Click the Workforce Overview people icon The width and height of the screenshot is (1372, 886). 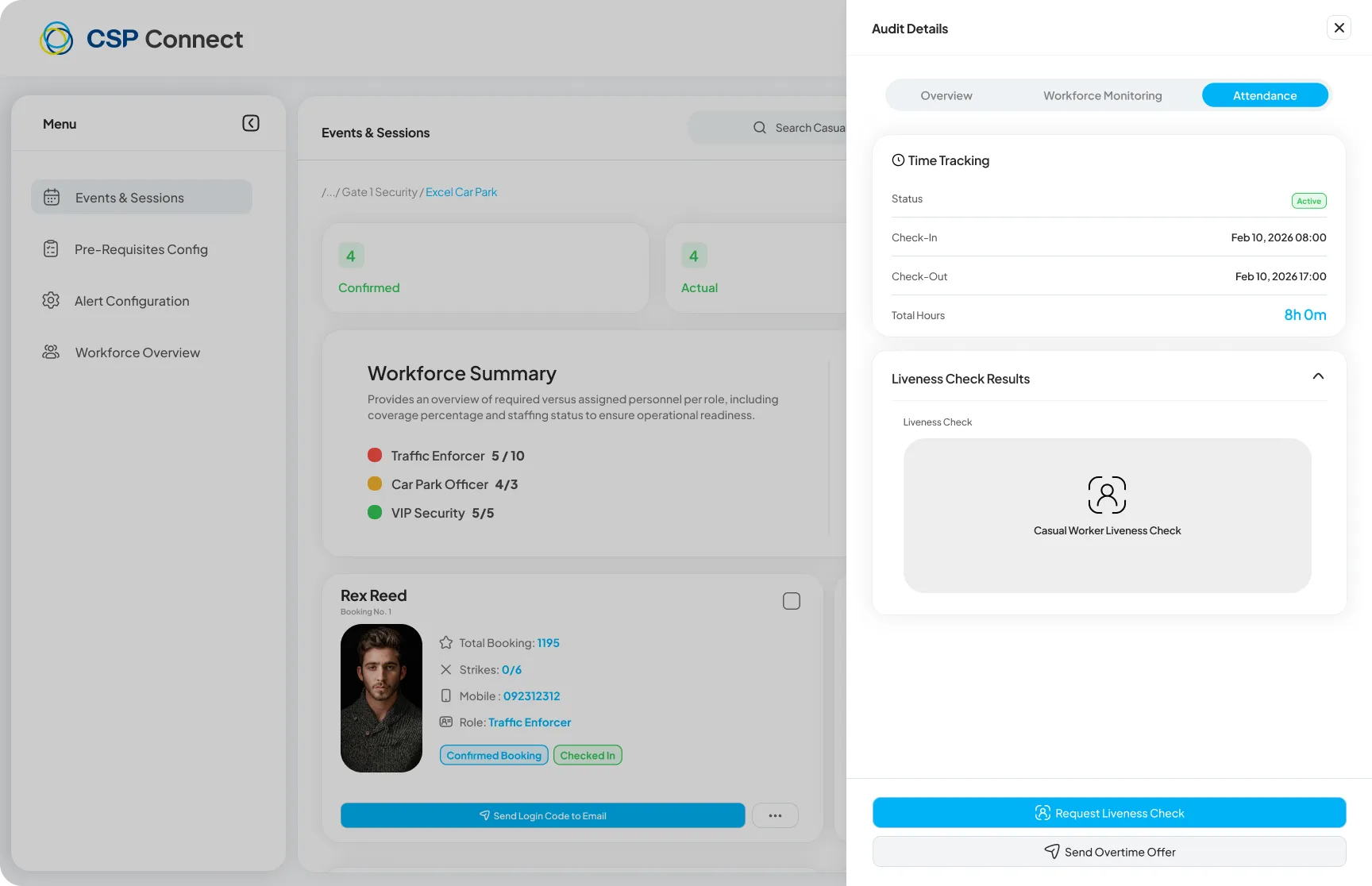(51, 352)
